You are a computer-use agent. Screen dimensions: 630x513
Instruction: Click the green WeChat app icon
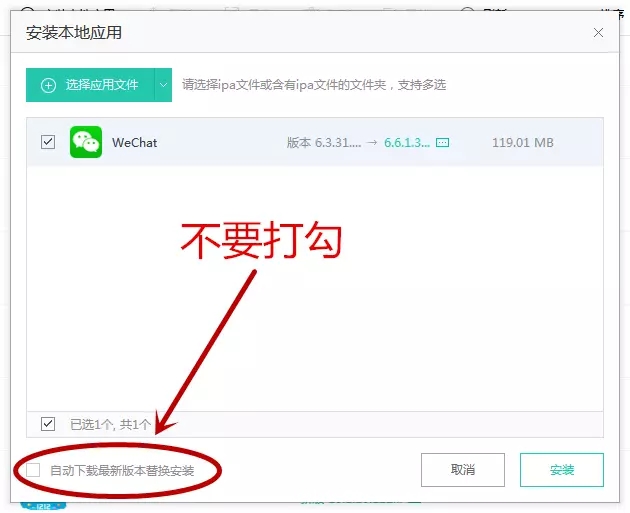coord(86,142)
